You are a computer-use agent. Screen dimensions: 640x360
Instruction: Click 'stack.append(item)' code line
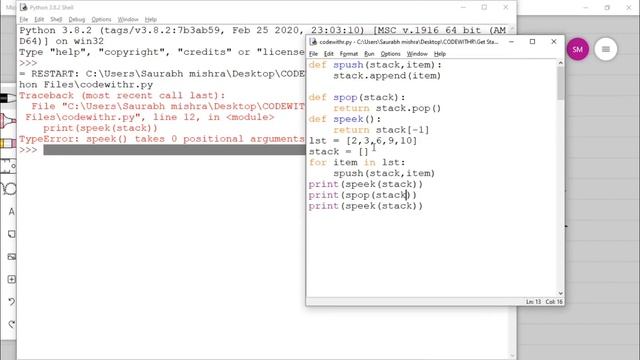pyautogui.click(x=387, y=76)
